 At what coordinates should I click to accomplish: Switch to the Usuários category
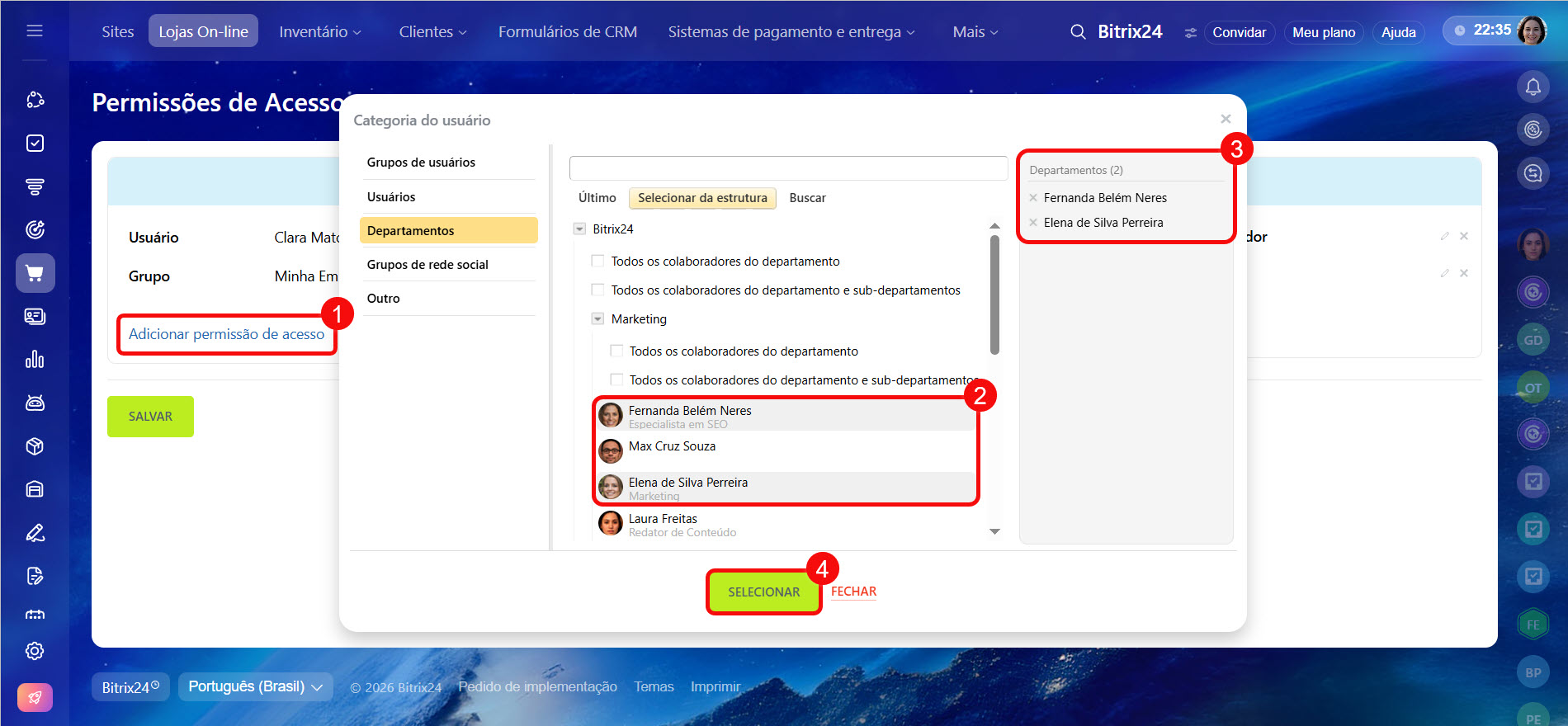pyautogui.click(x=391, y=197)
